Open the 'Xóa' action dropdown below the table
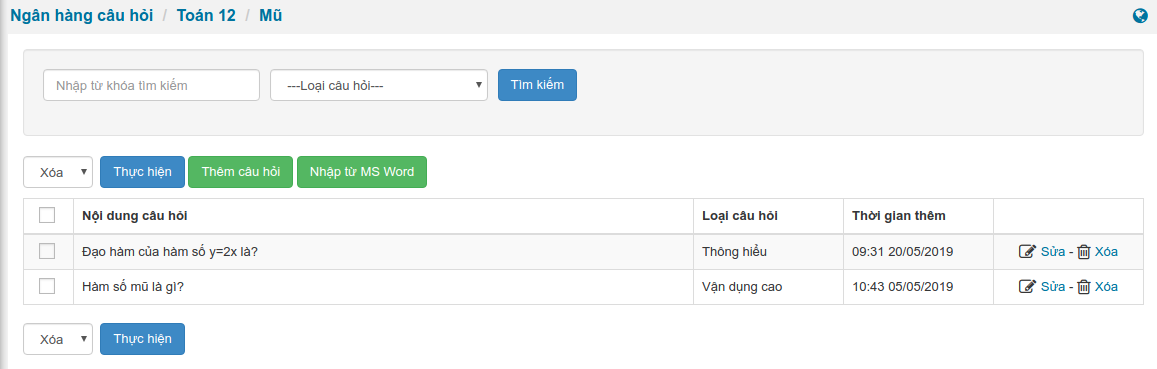The image size is (1157, 369). point(58,339)
